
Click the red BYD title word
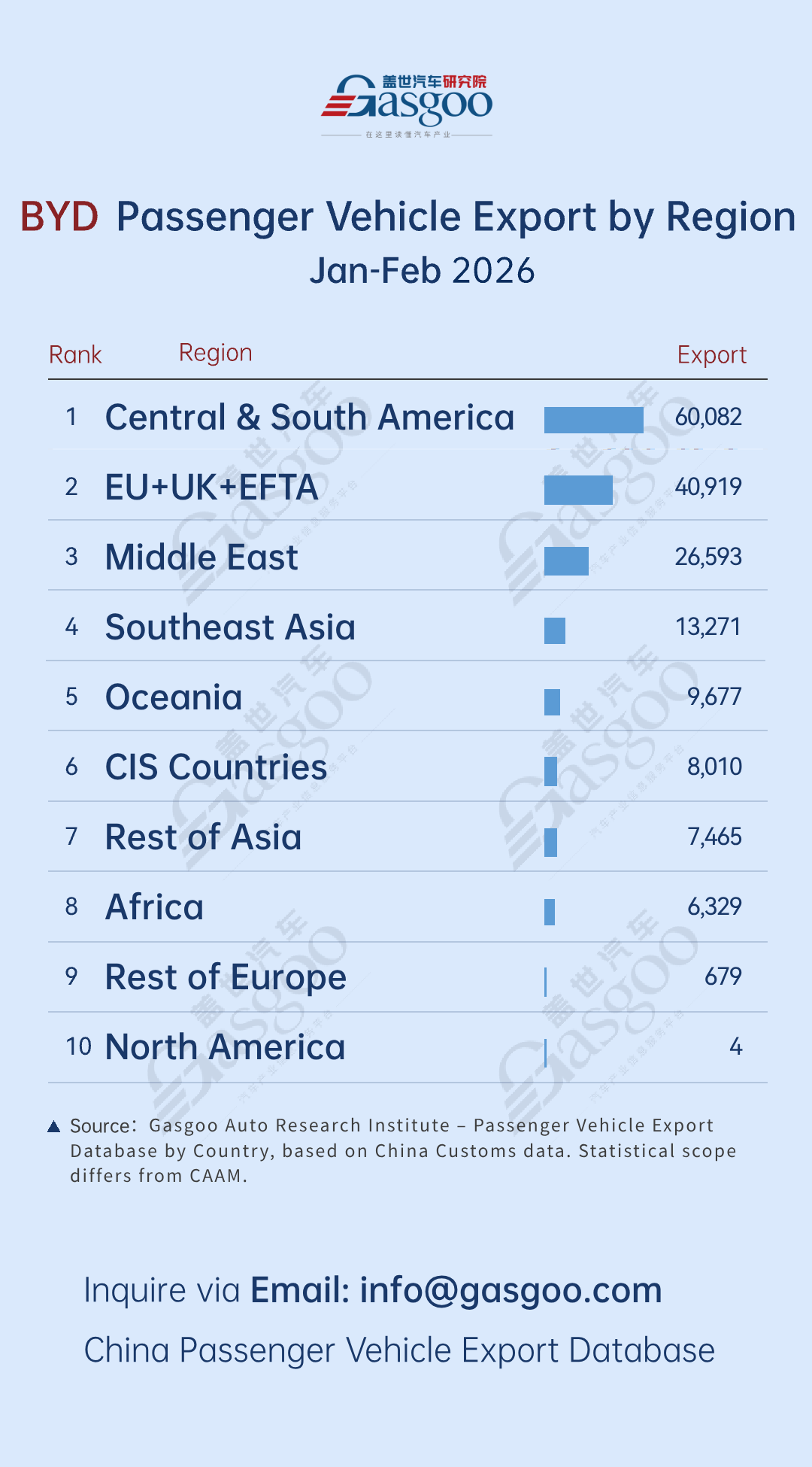click(59, 217)
